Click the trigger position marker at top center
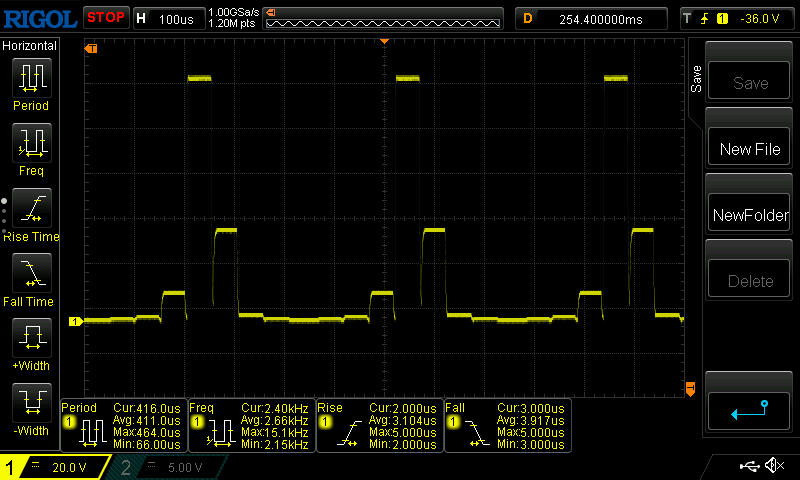The width and height of the screenshot is (800, 480). tap(385, 41)
